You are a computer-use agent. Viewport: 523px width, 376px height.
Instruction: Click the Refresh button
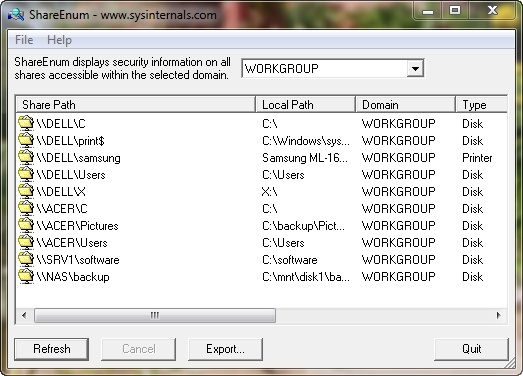pos(52,349)
